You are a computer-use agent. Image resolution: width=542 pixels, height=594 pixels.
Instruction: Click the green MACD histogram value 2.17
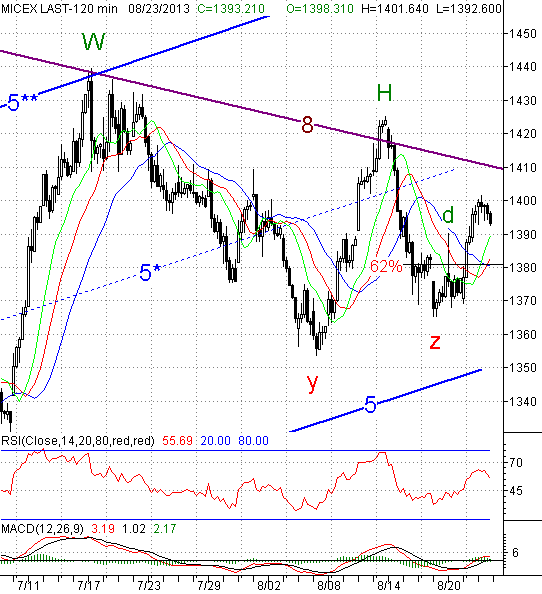coord(165,528)
